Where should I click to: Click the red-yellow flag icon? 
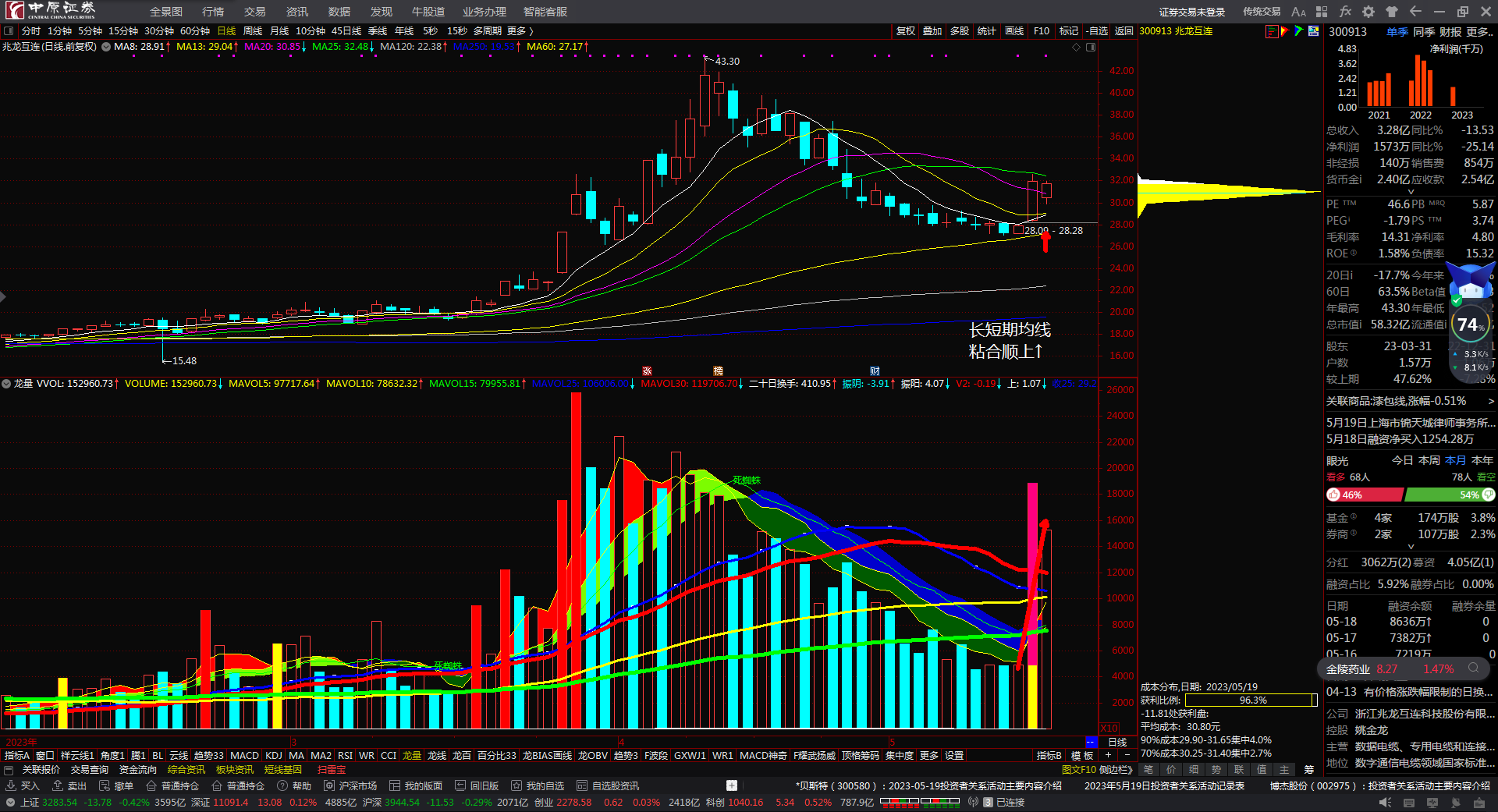(1285, 31)
